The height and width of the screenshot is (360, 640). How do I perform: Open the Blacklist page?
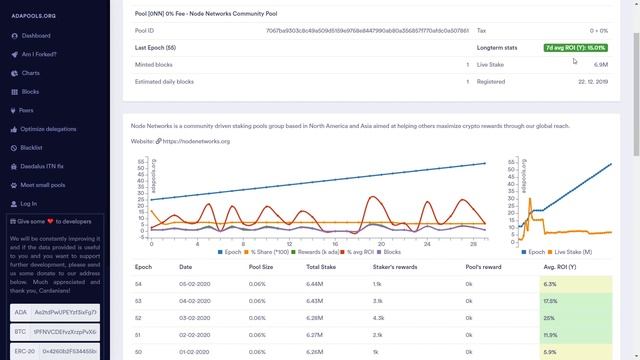pos(31,148)
